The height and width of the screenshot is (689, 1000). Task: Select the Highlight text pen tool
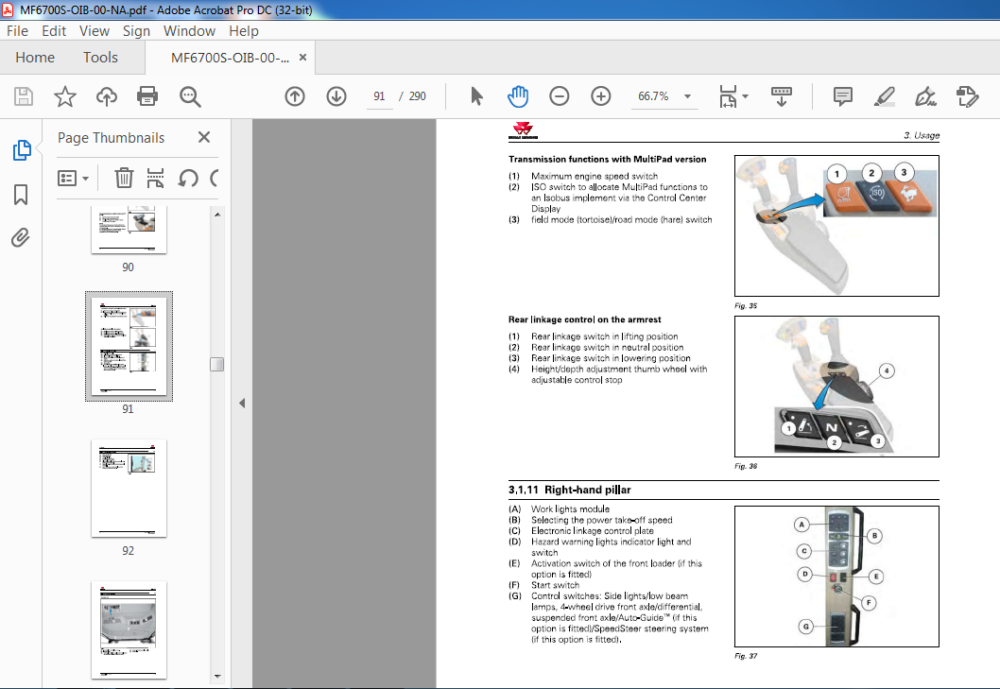click(x=884, y=96)
